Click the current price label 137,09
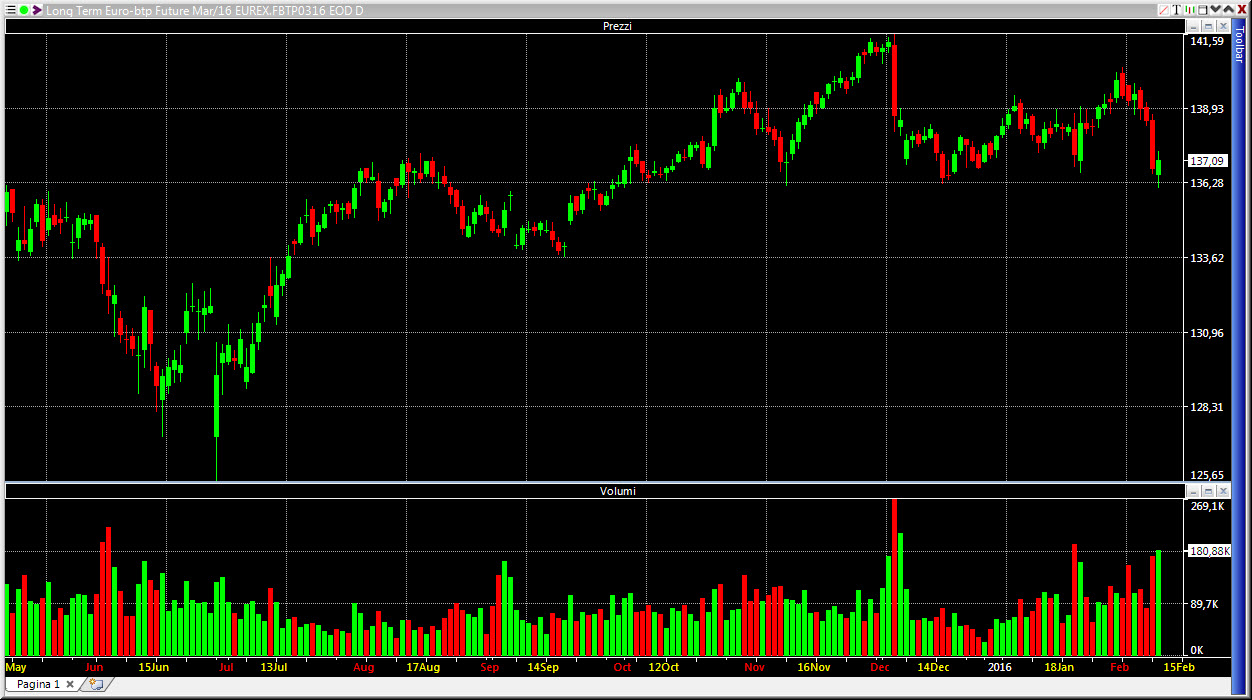 [1207, 160]
